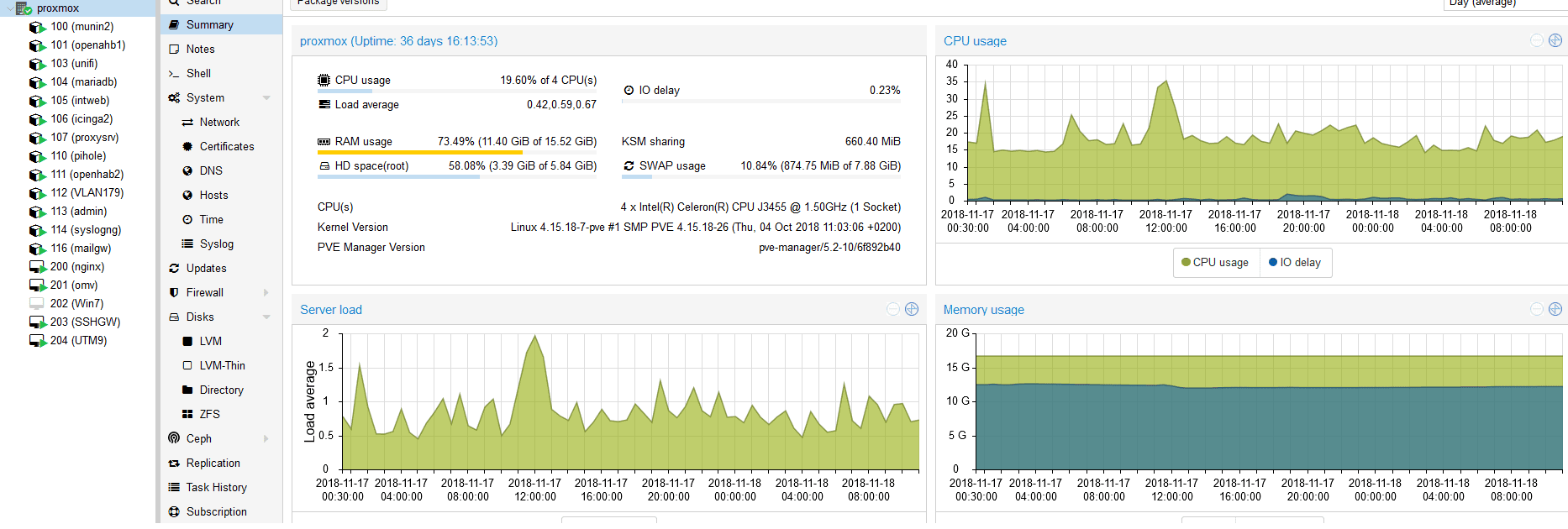Open the Day (average) timeframe dropdown

pyautogui.click(x=1505, y=3)
